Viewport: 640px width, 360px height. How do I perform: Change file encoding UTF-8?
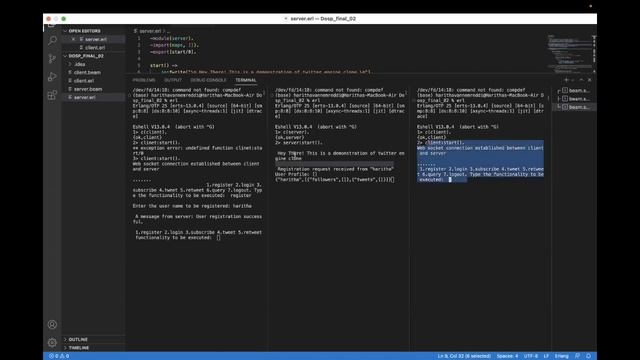531,356
